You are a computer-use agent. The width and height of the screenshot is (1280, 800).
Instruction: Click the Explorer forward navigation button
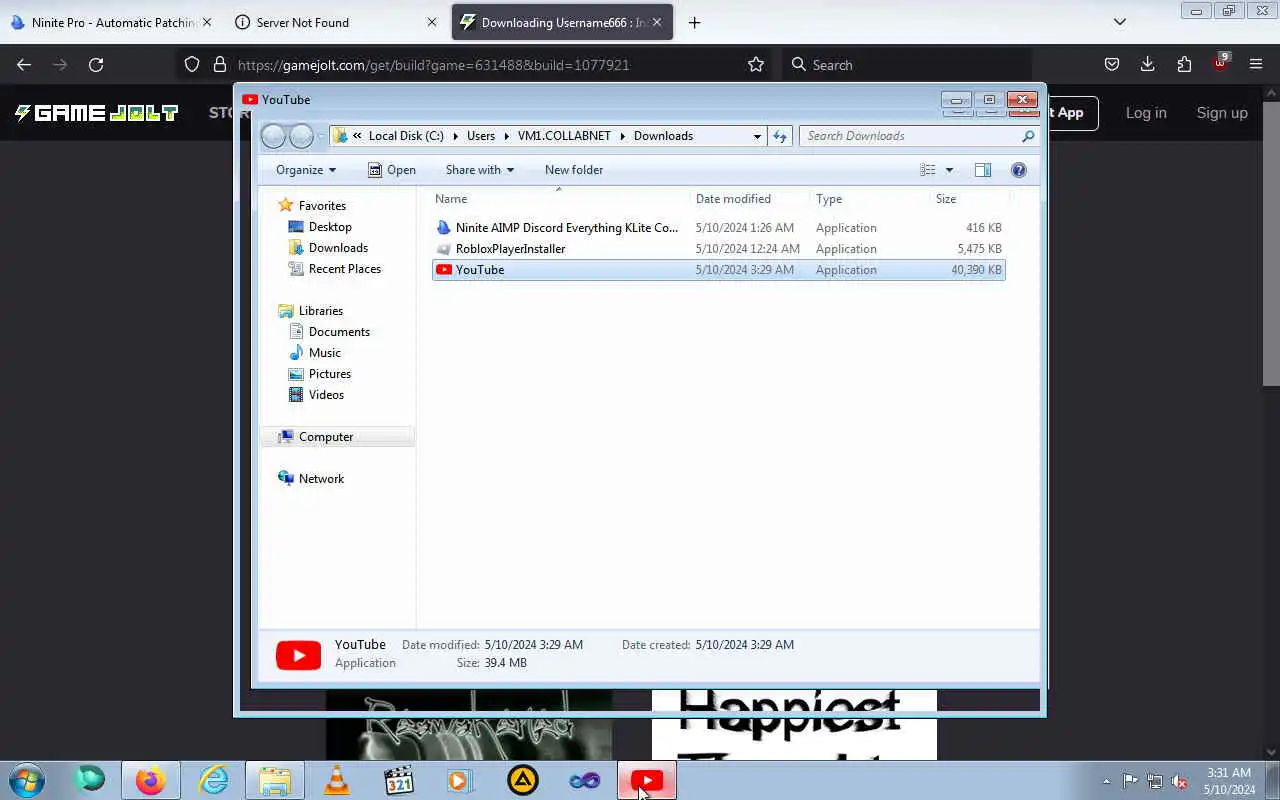pyautogui.click(x=301, y=136)
